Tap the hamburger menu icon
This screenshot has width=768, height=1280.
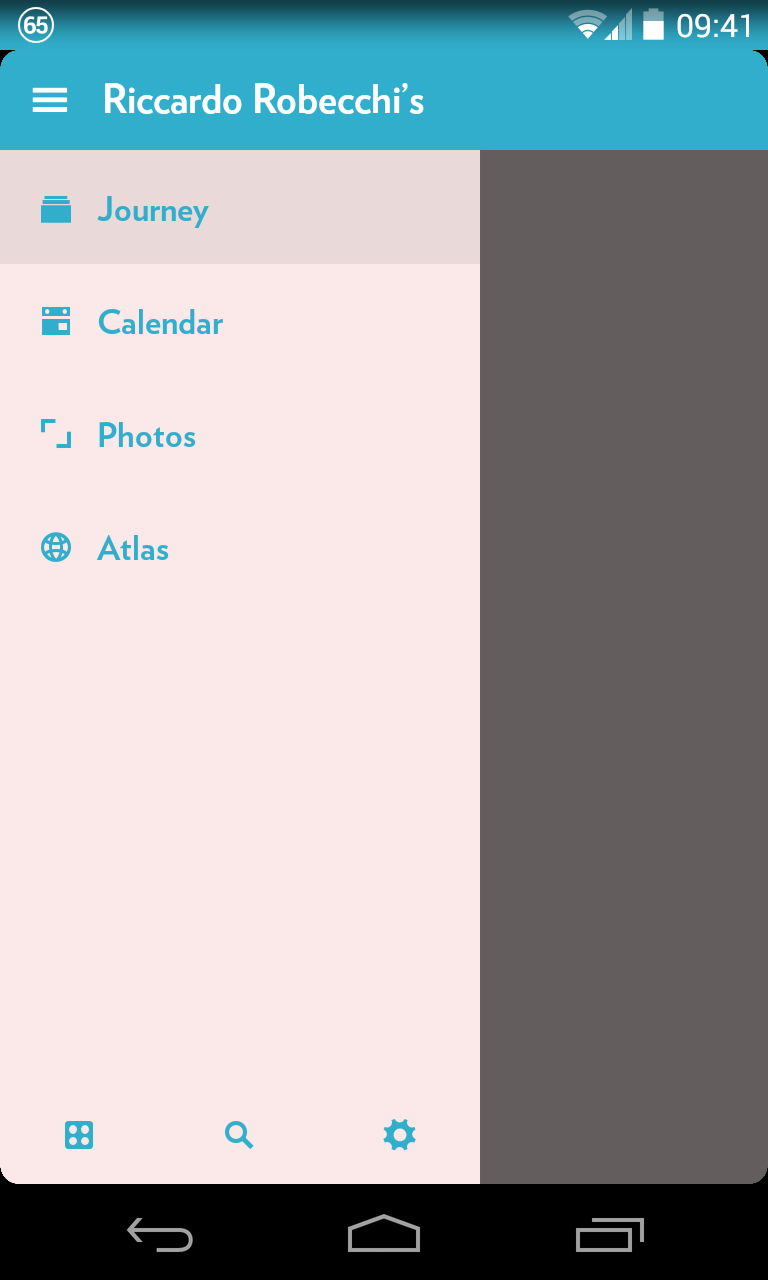click(x=50, y=100)
